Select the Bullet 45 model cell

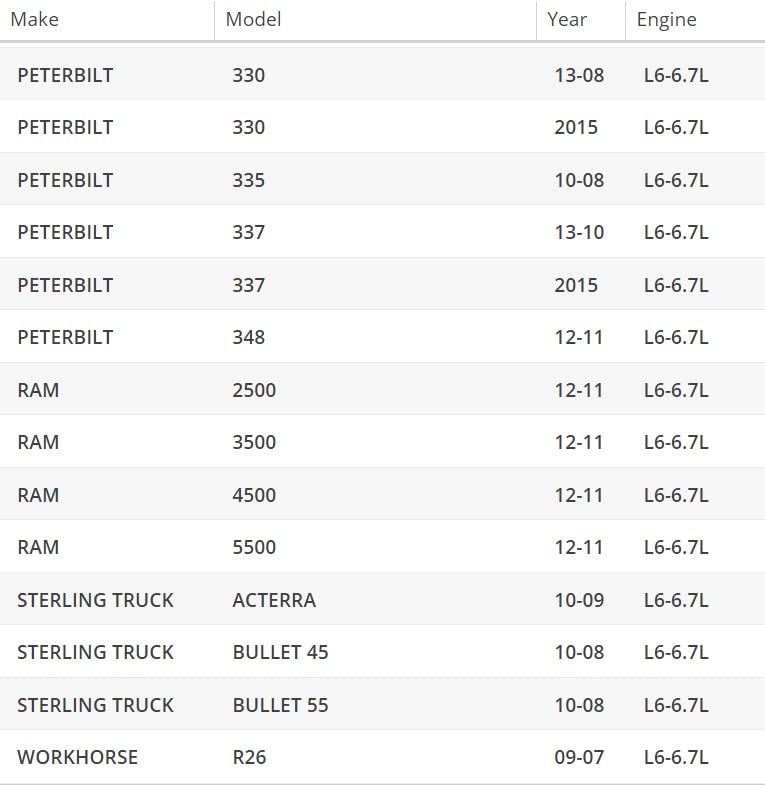(280, 652)
